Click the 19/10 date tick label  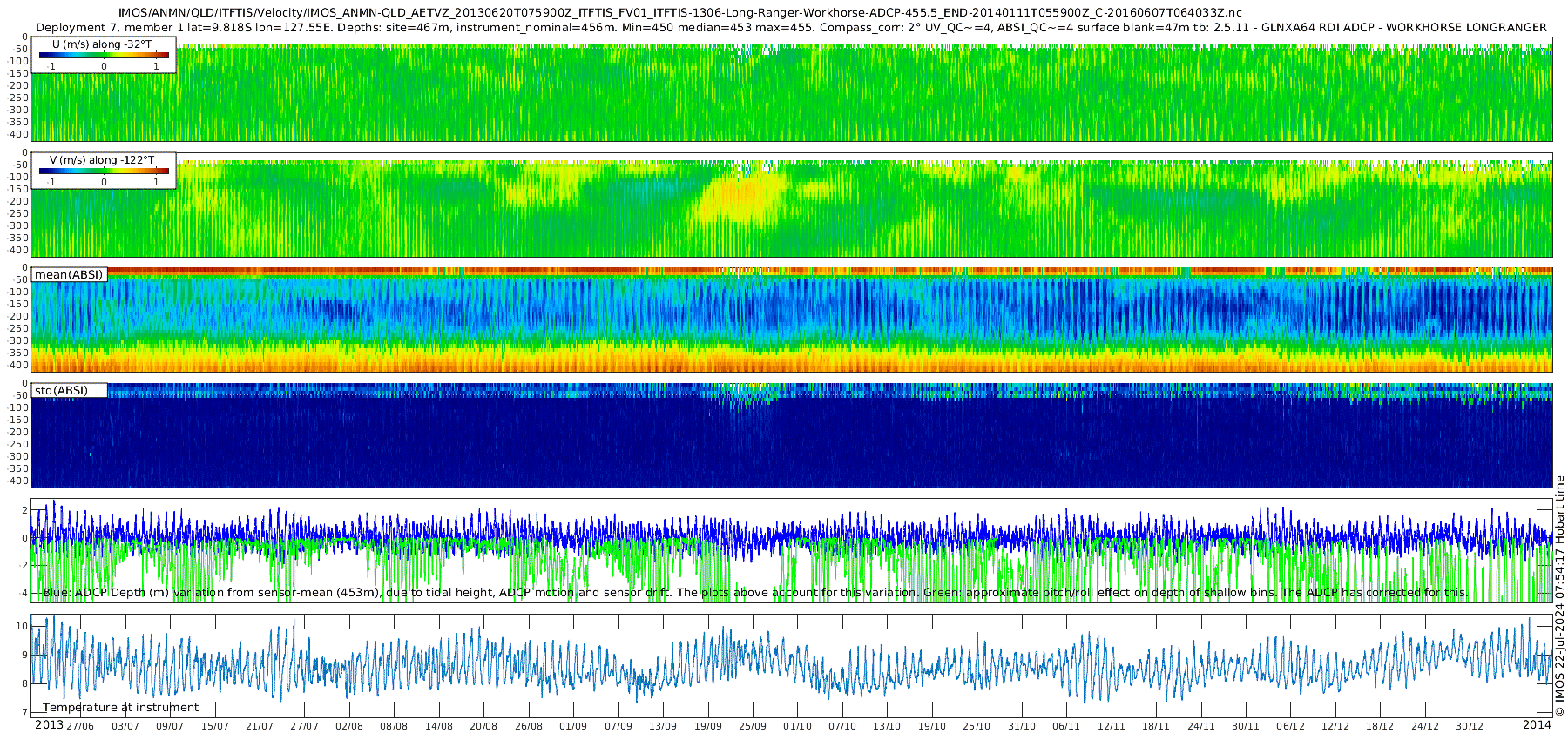coord(932,726)
